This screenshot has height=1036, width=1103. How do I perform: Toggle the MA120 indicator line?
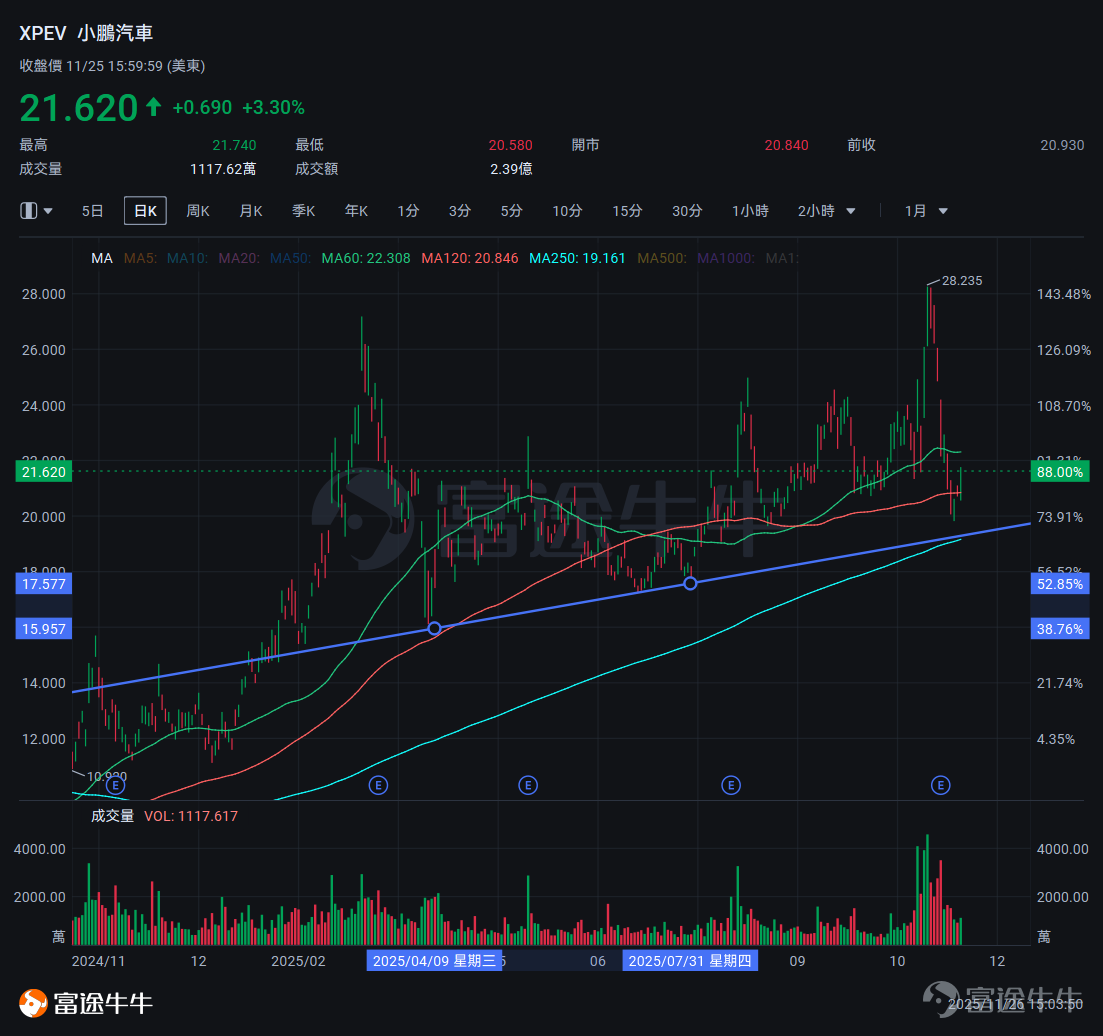(469, 258)
